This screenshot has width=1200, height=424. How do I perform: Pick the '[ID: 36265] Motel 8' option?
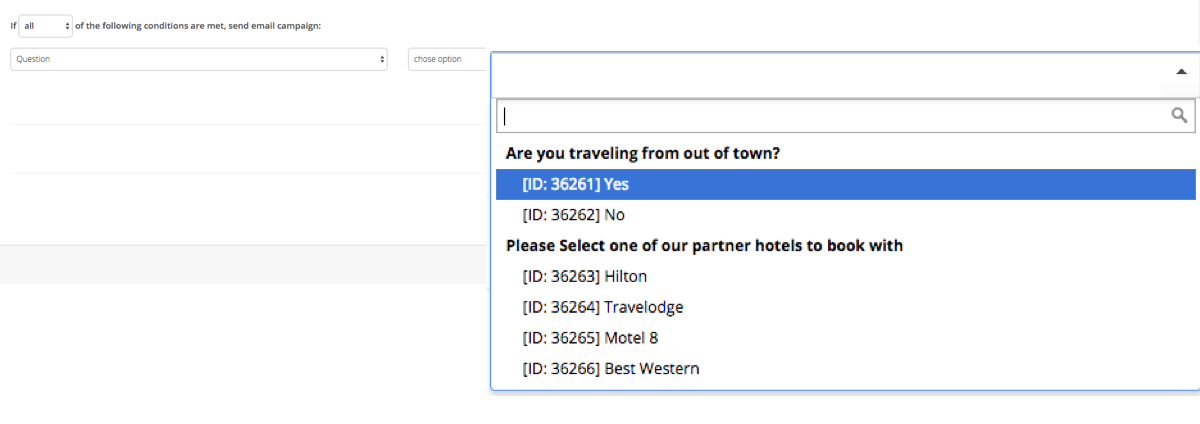(x=590, y=338)
